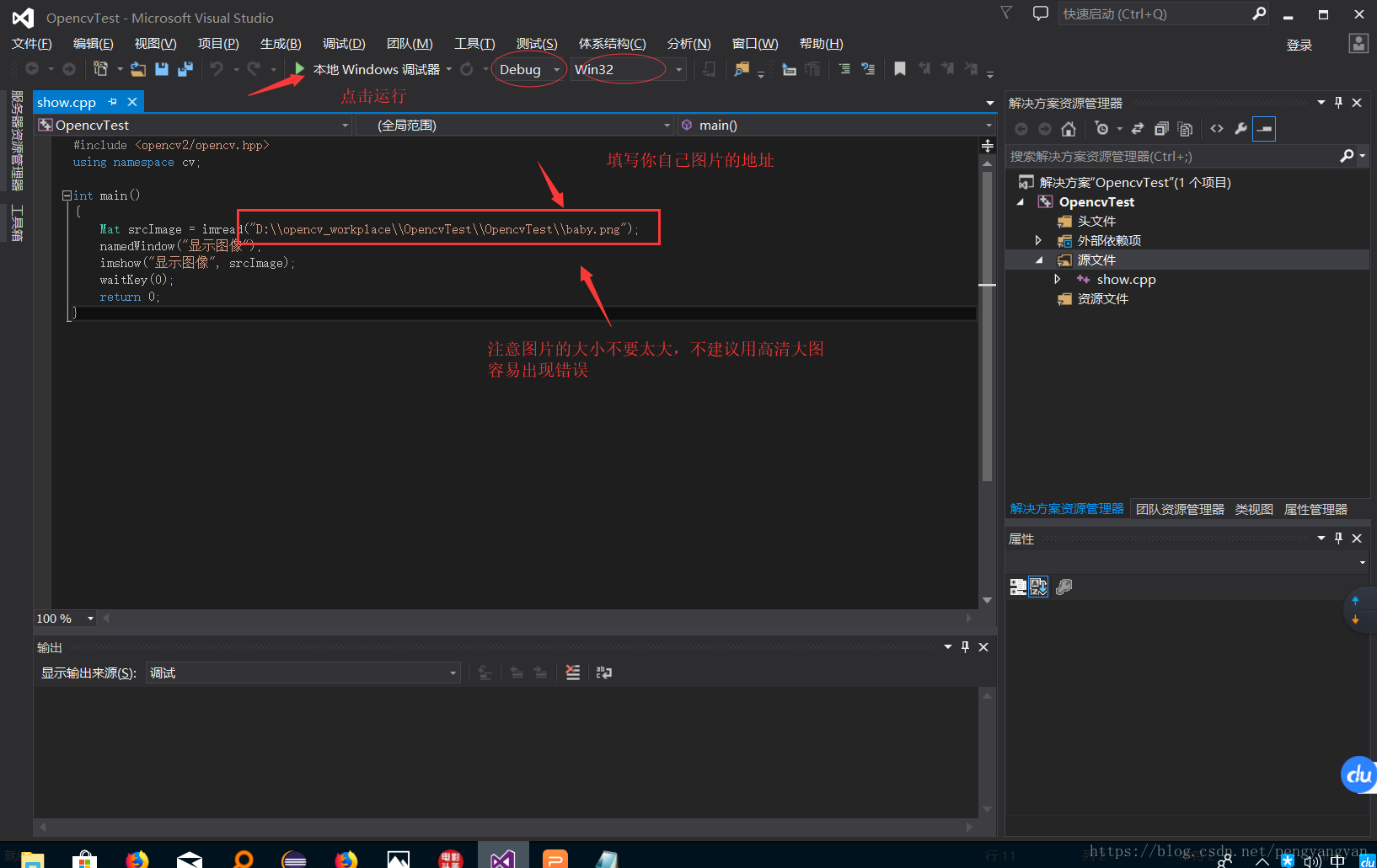
Task: Open the 工具(T) tools menu
Action: point(474,44)
